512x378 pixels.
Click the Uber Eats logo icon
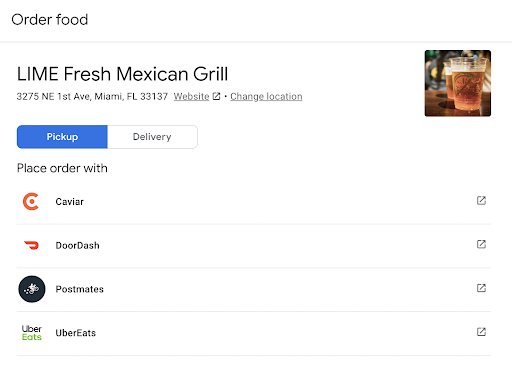tap(32, 333)
